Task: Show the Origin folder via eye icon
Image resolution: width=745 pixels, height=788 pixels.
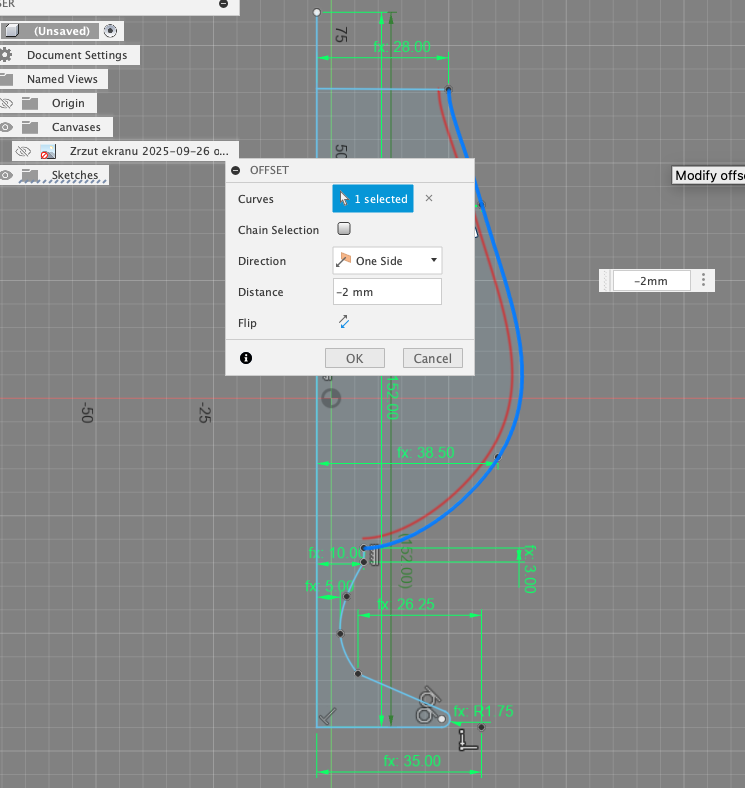Action: (7, 103)
